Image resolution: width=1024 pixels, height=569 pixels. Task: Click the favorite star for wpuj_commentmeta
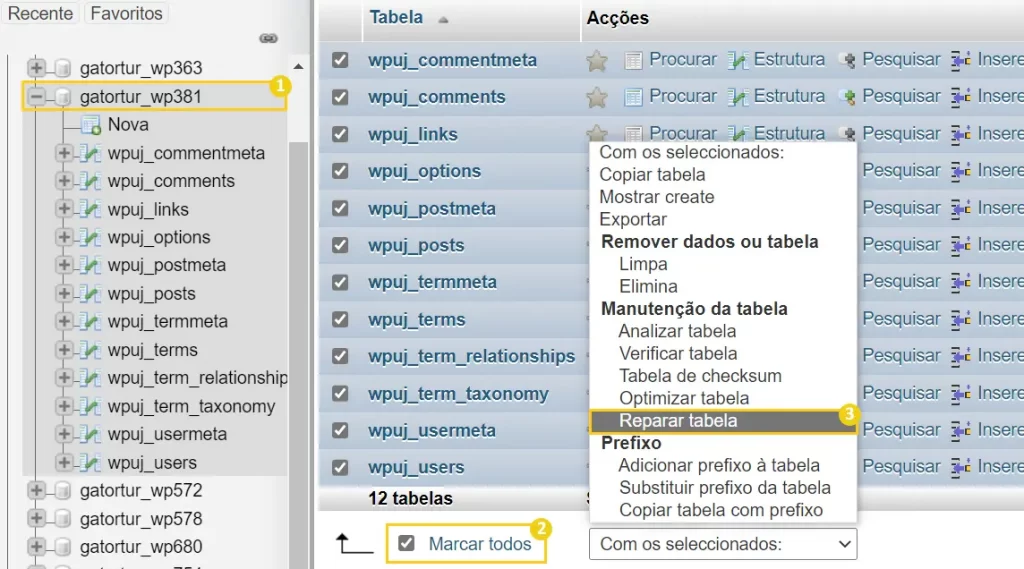coord(597,61)
